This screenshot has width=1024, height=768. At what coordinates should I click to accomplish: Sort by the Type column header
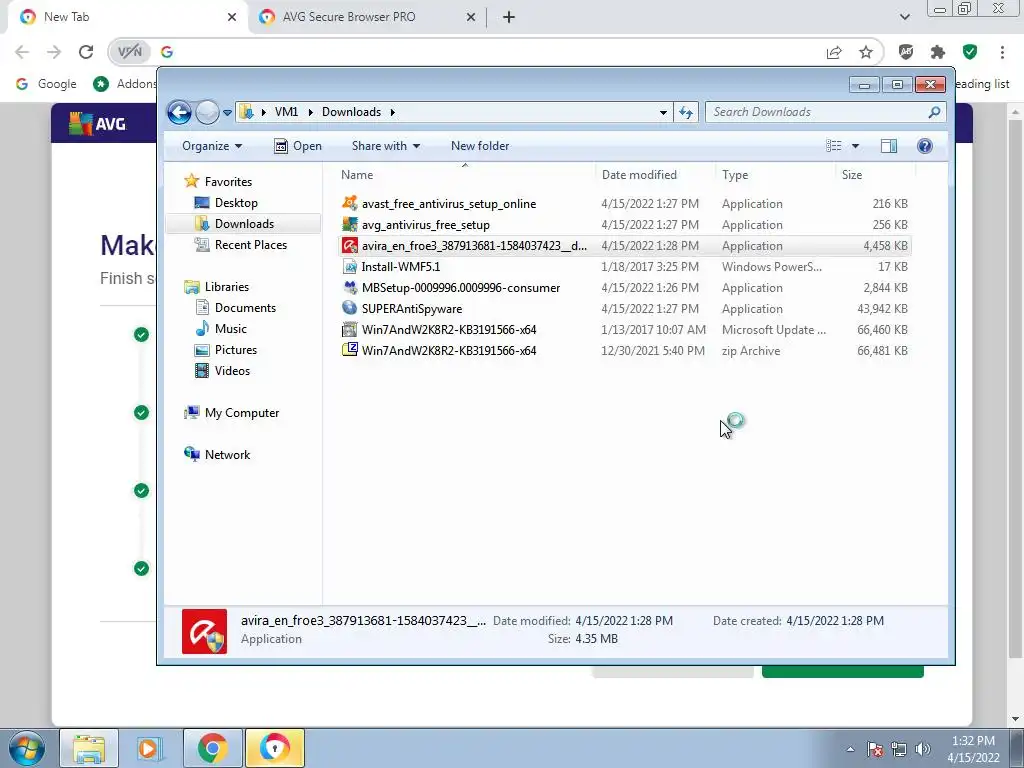point(735,174)
